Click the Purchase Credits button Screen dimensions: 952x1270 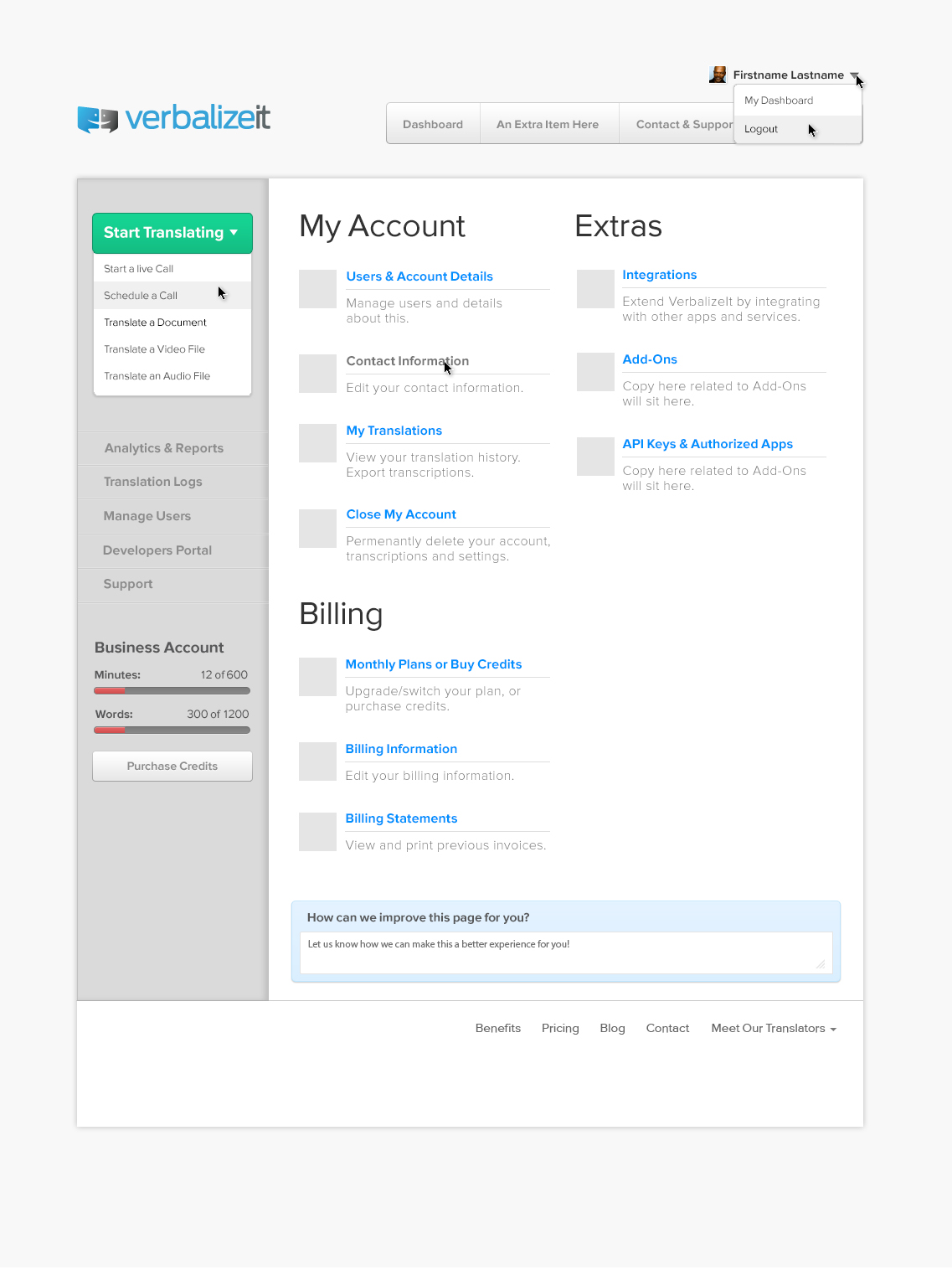click(172, 767)
